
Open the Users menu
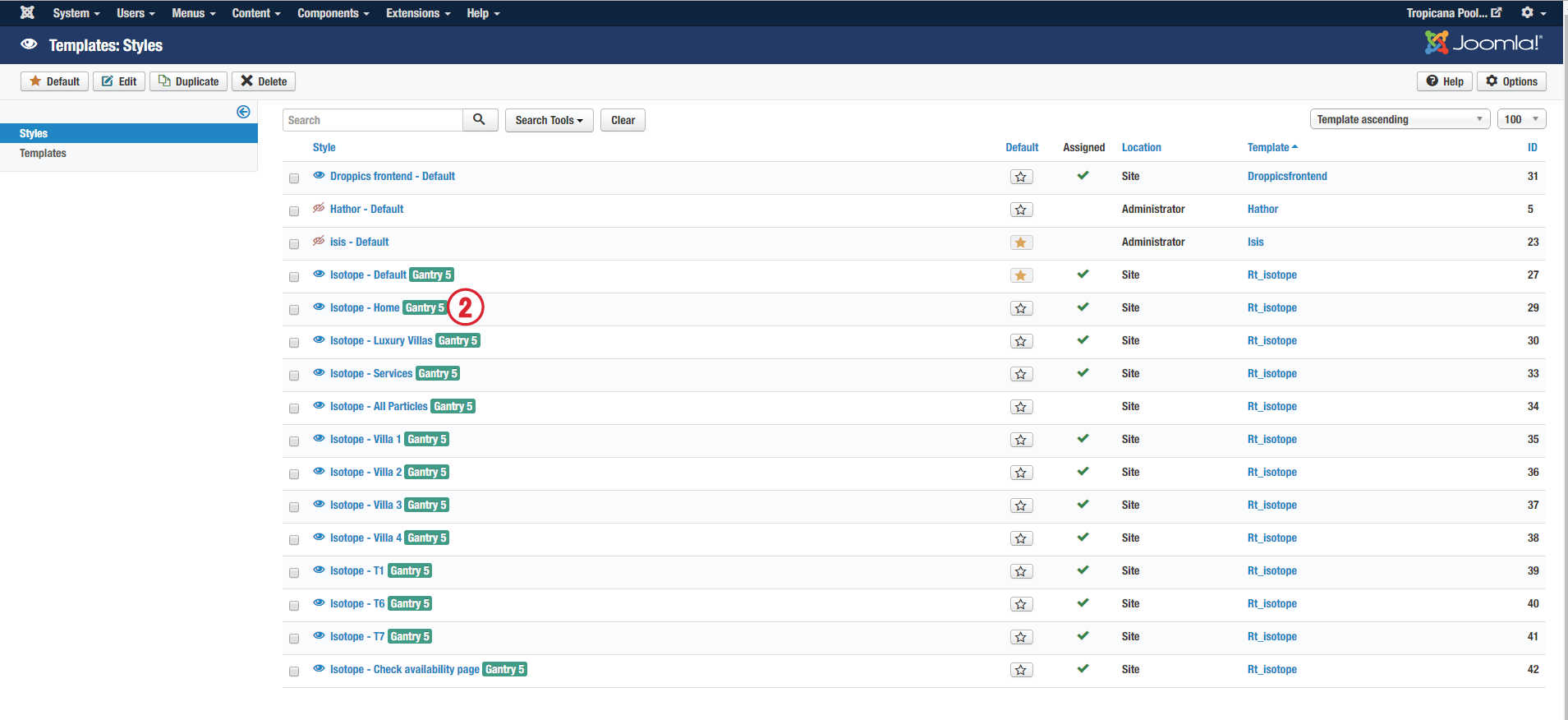136,13
